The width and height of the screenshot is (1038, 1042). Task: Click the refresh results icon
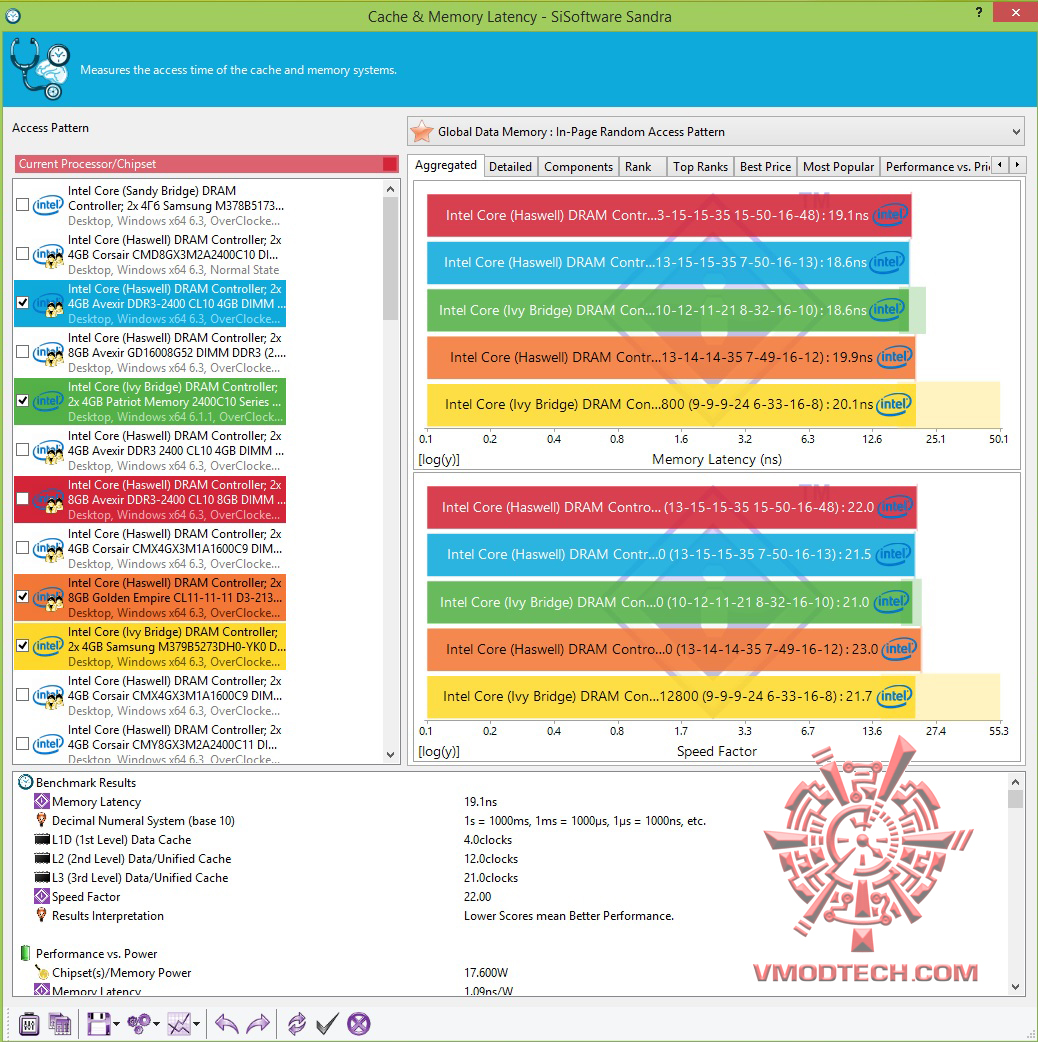pos(296,1024)
